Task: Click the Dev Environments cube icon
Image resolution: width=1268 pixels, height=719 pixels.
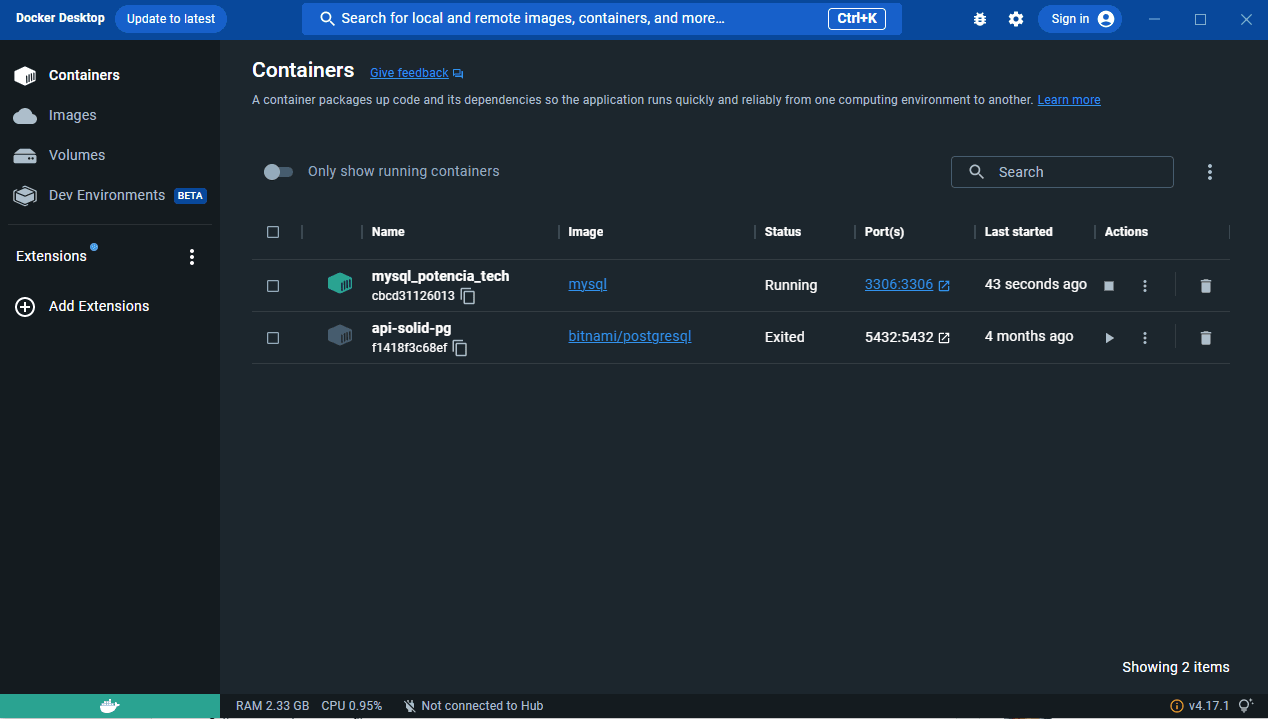Action: point(25,196)
